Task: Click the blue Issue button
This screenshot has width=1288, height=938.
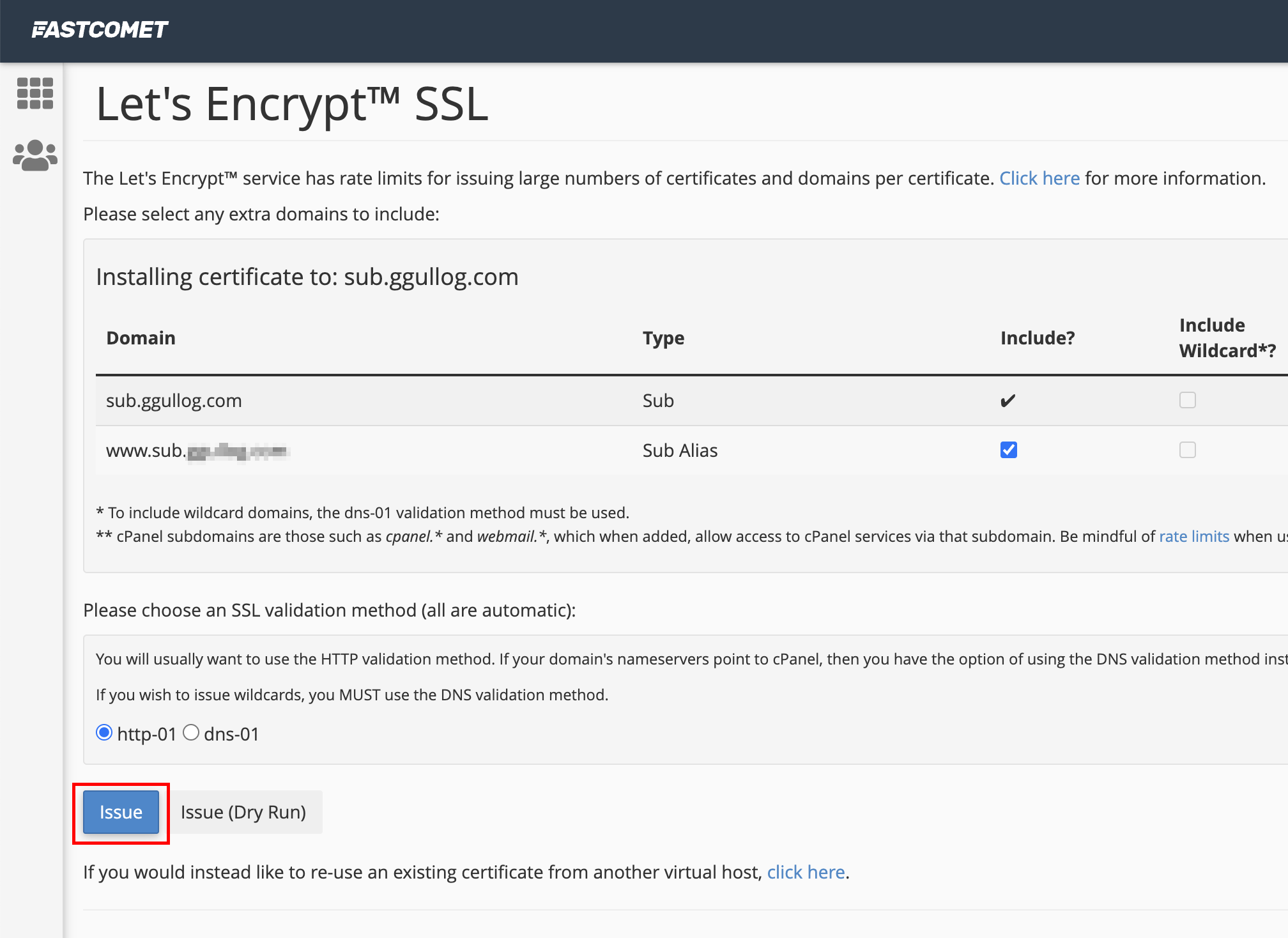Action: pyautogui.click(x=121, y=812)
